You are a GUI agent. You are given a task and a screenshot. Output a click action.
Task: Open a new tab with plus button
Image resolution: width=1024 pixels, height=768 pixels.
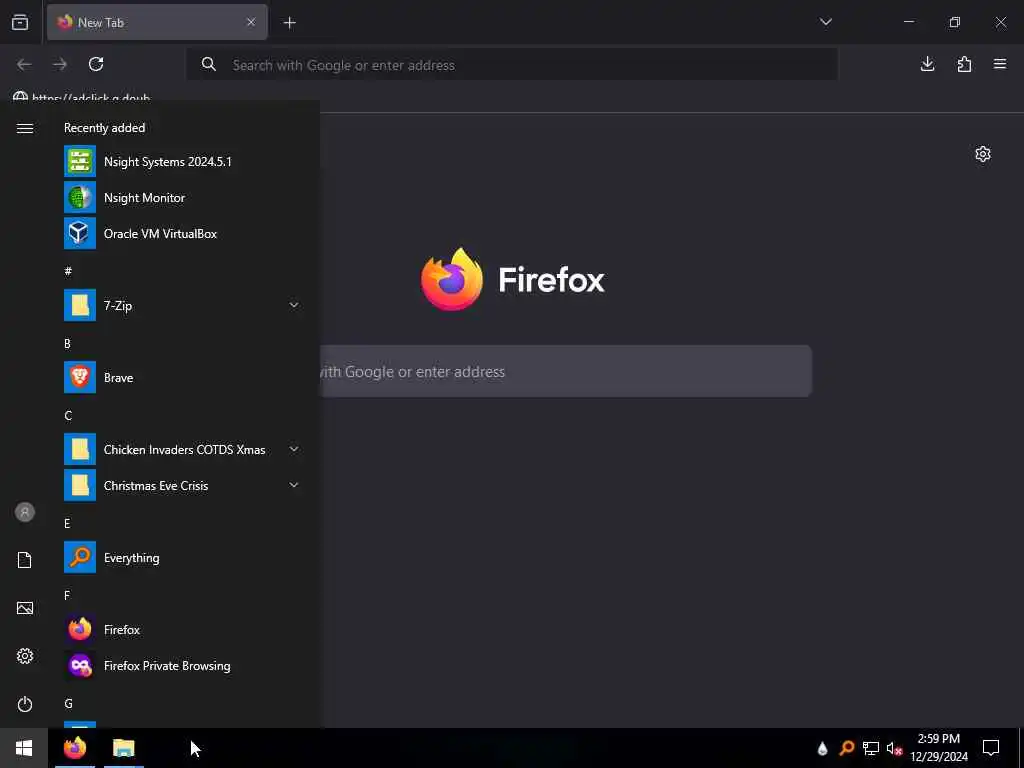click(289, 23)
